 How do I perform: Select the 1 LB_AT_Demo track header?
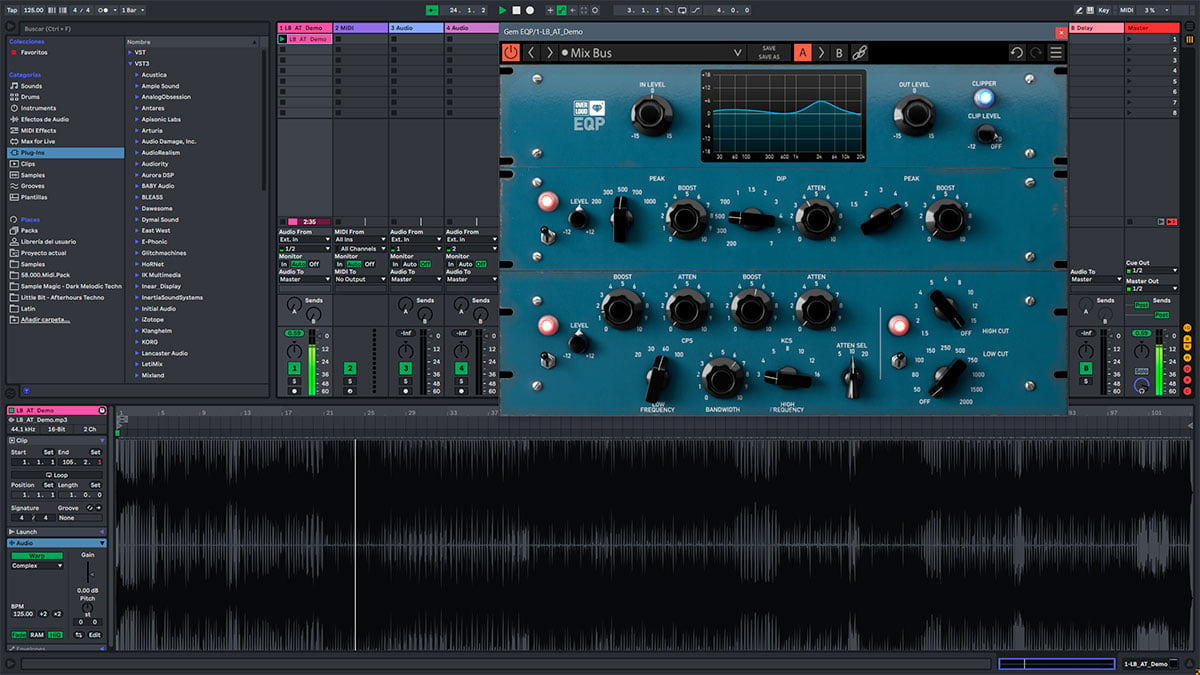pos(304,28)
